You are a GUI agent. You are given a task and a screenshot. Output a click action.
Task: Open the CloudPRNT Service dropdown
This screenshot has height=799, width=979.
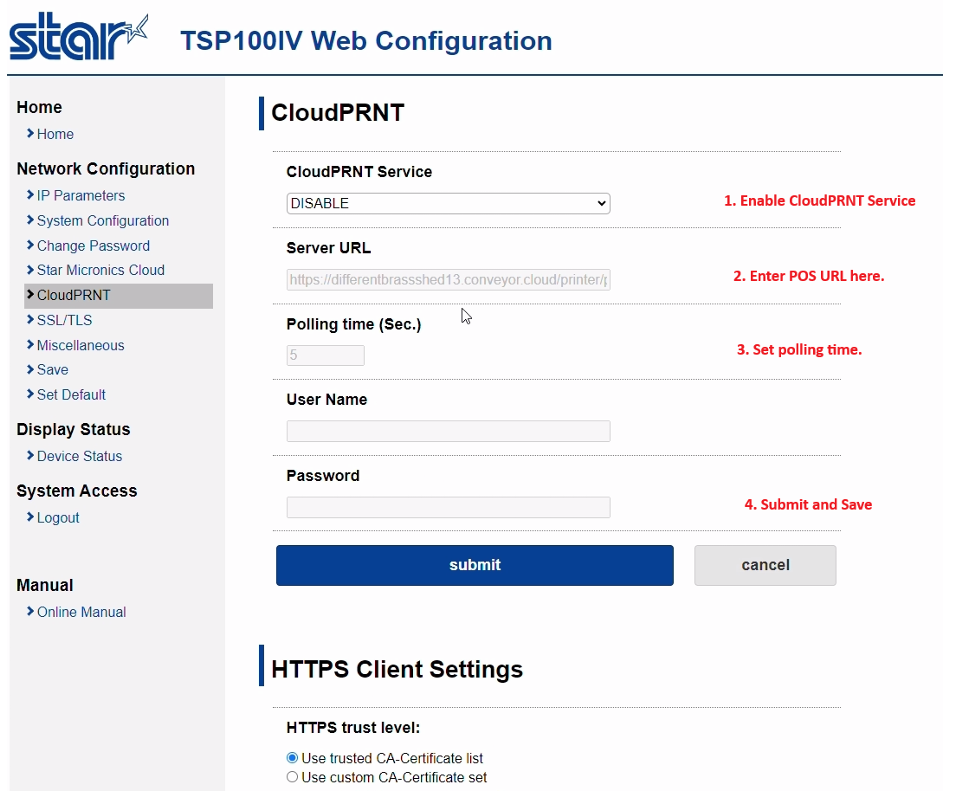[x=448, y=203]
